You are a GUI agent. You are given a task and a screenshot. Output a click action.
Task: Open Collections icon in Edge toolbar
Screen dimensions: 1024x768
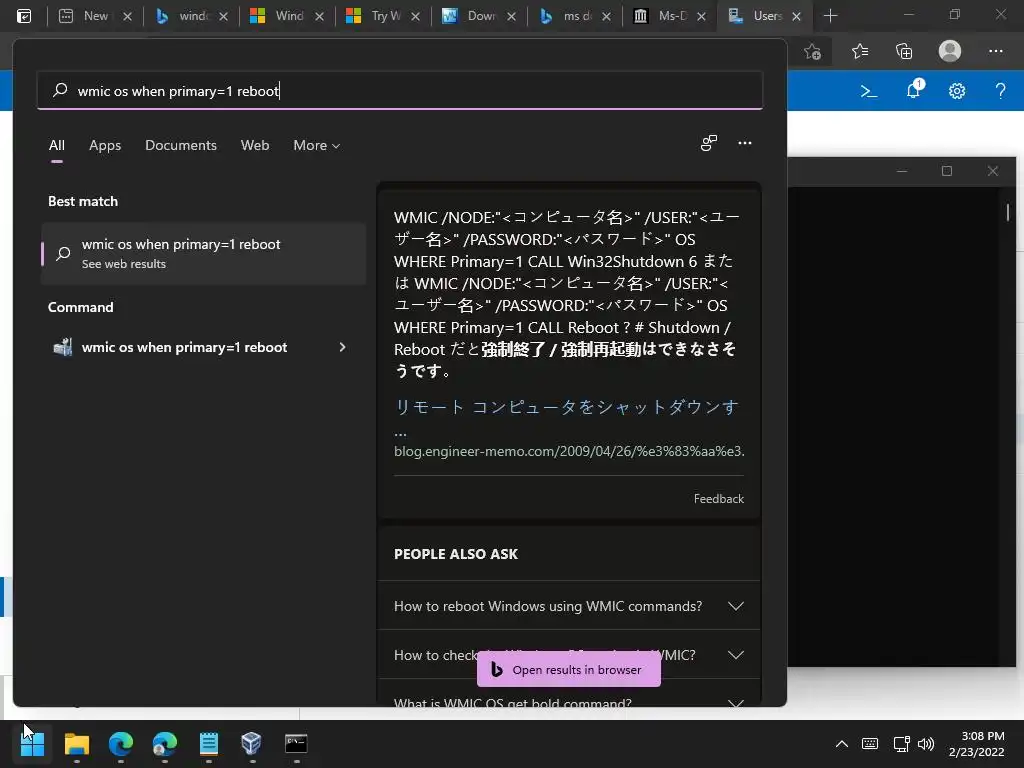point(904,51)
